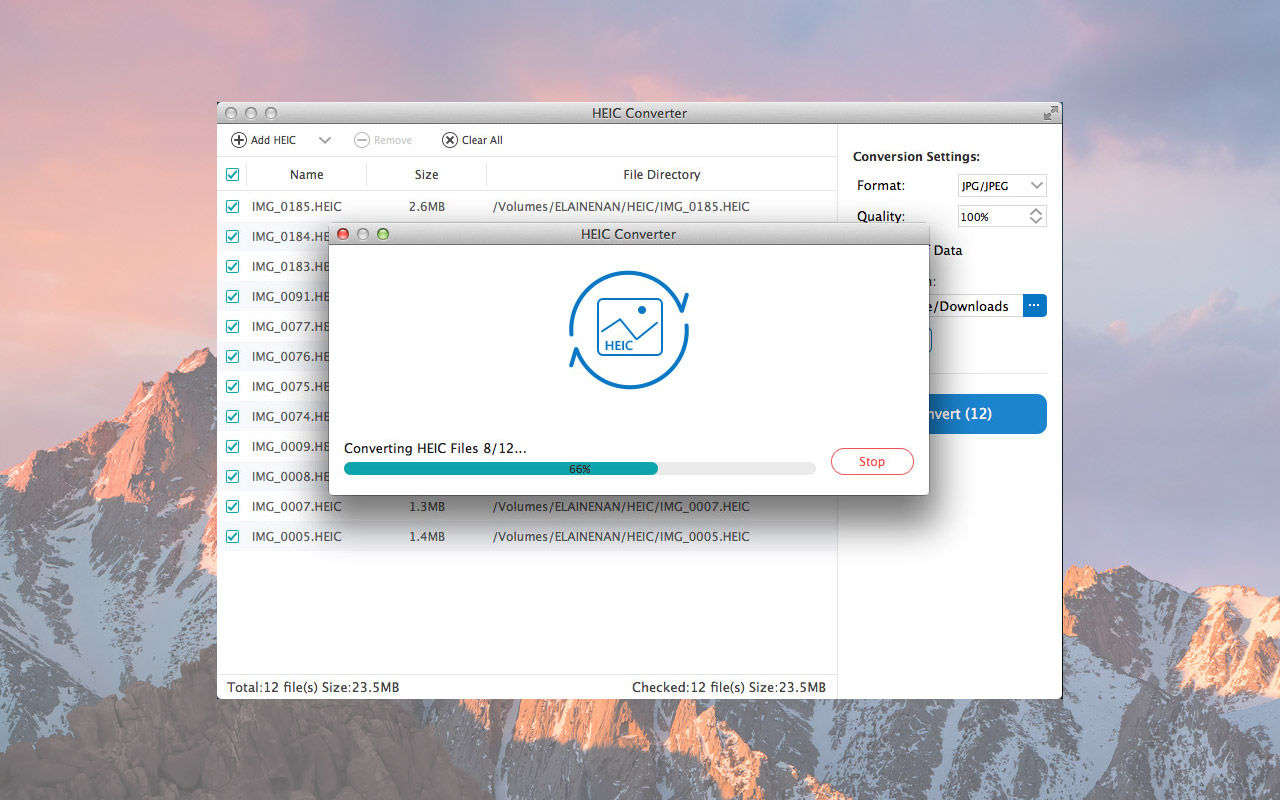Uncheck the IMG_0007.HEIC checkbox

[233, 506]
